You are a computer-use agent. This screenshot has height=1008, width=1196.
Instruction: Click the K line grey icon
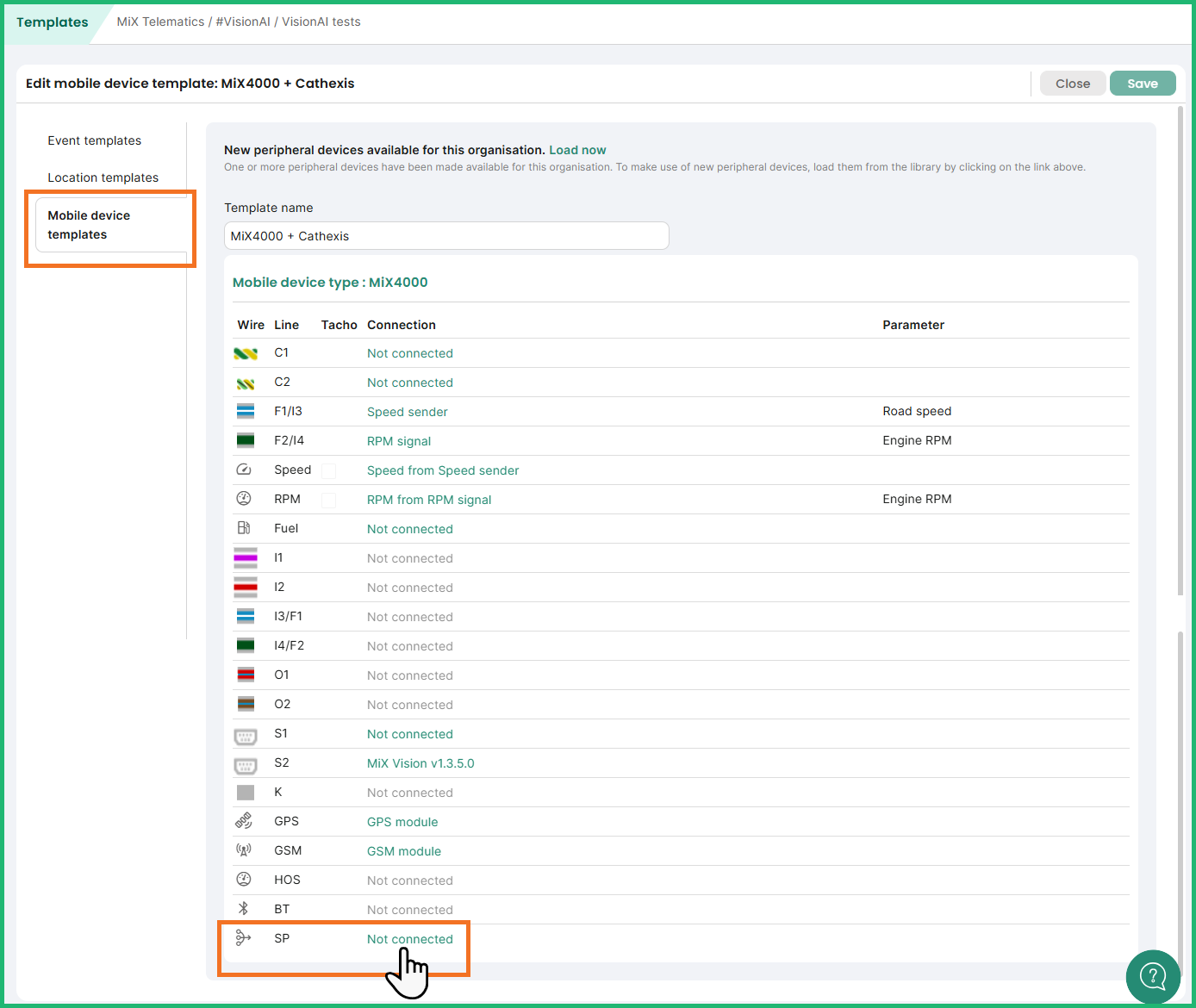(x=246, y=793)
